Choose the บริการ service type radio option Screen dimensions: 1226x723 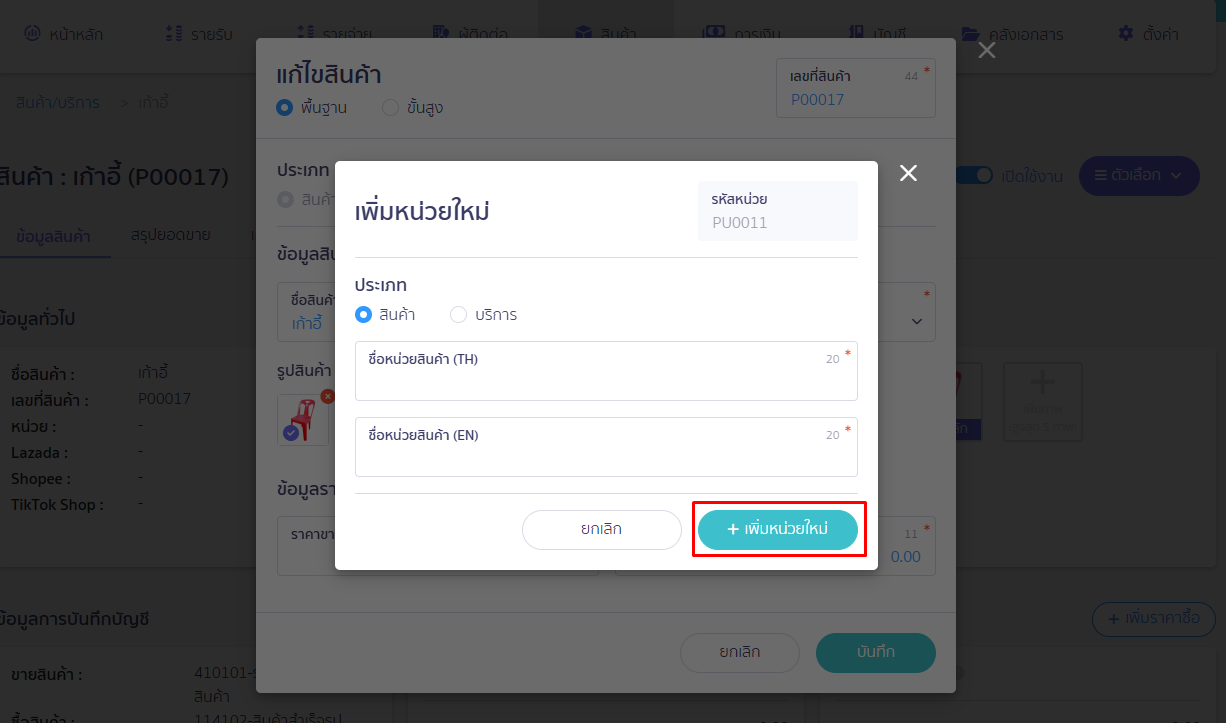click(x=458, y=314)
